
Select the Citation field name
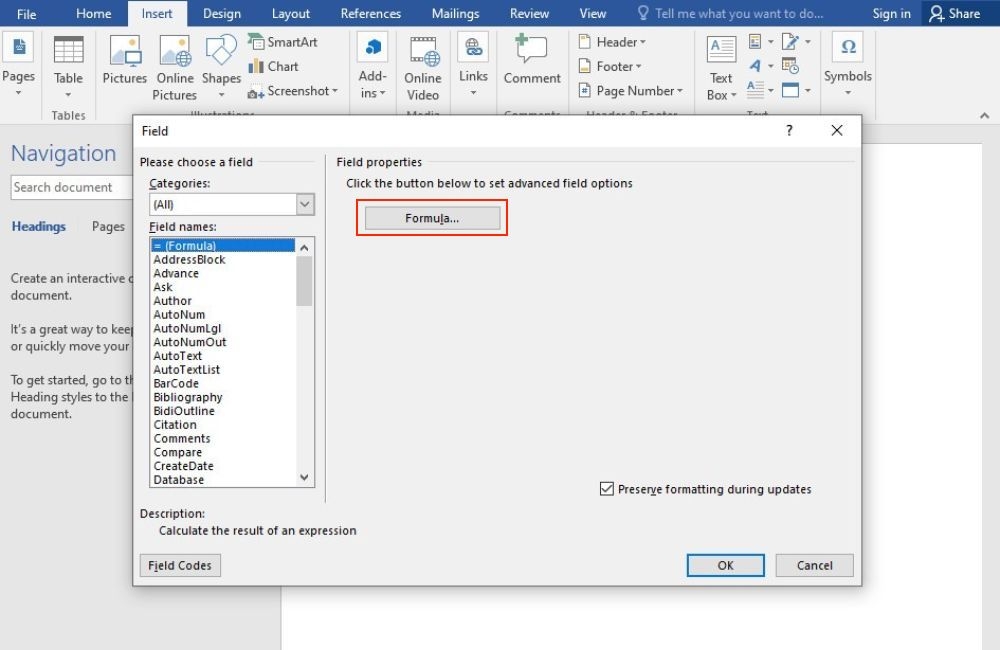pyautogui.click(x=223, y=425)
